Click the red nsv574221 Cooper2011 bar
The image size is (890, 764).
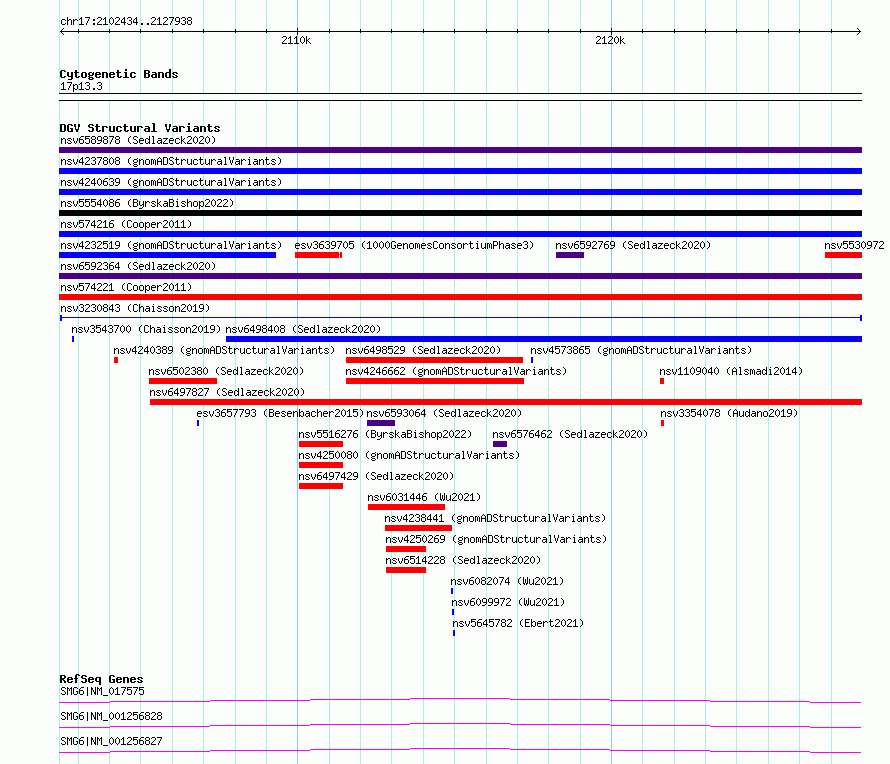coord(460,297)
